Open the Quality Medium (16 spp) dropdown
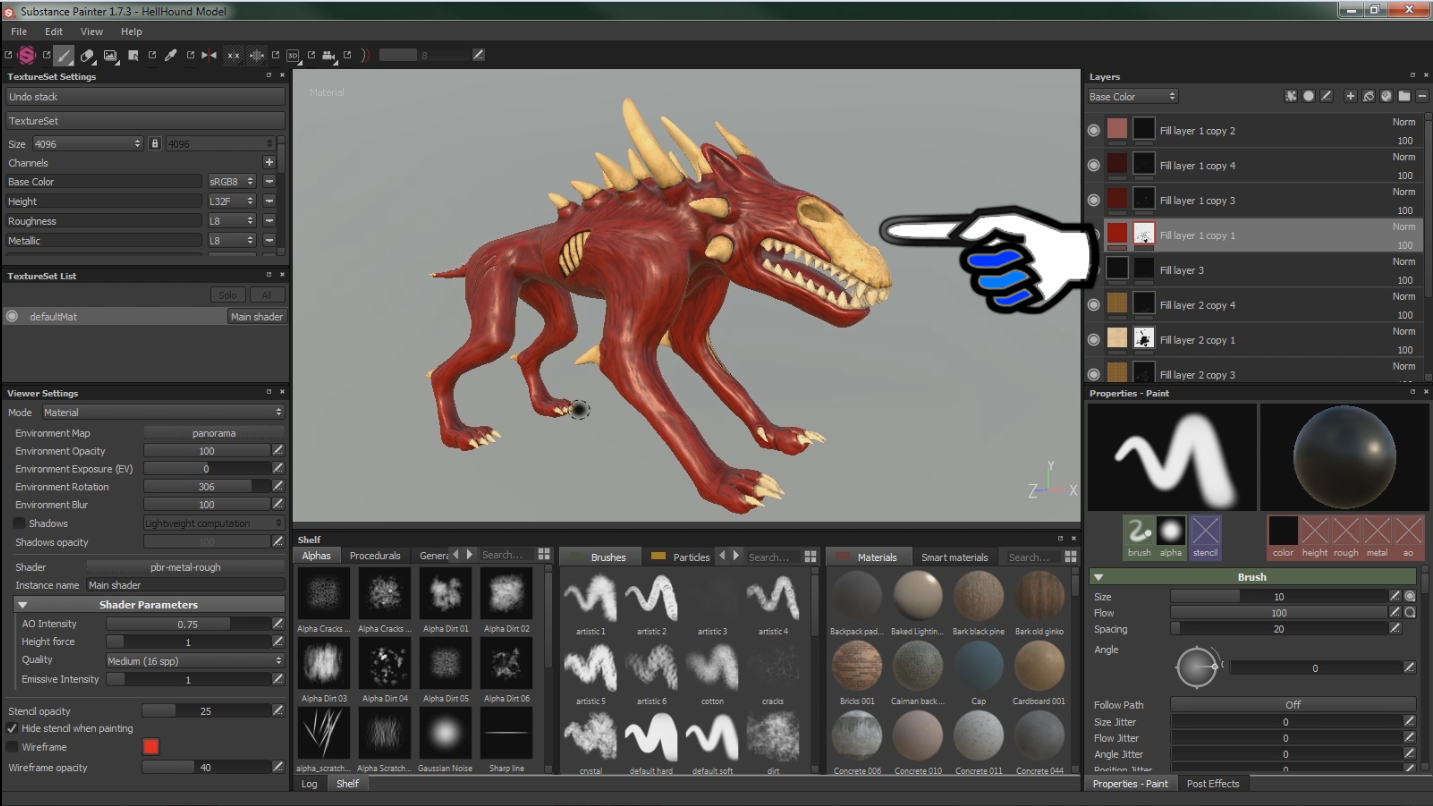 (194, 661)
